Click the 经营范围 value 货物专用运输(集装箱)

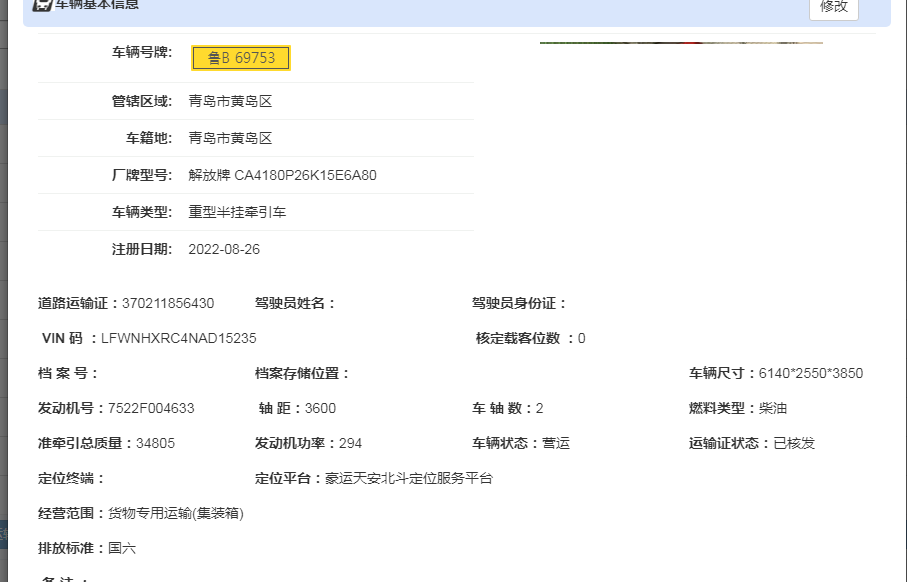tap(176, 513)
